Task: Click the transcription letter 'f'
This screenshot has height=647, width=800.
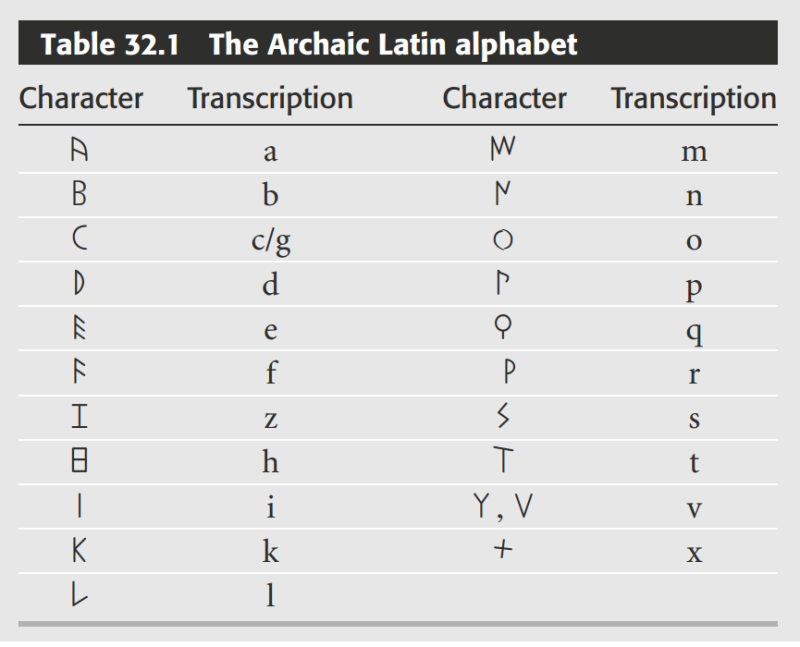Action: point(270,374)
